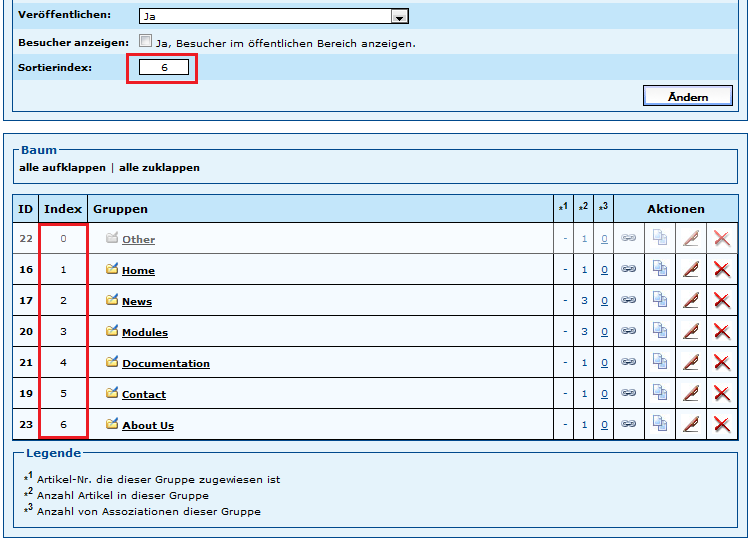
Task: Click the chain link icon for Documentation
Action: coord(628,363)
